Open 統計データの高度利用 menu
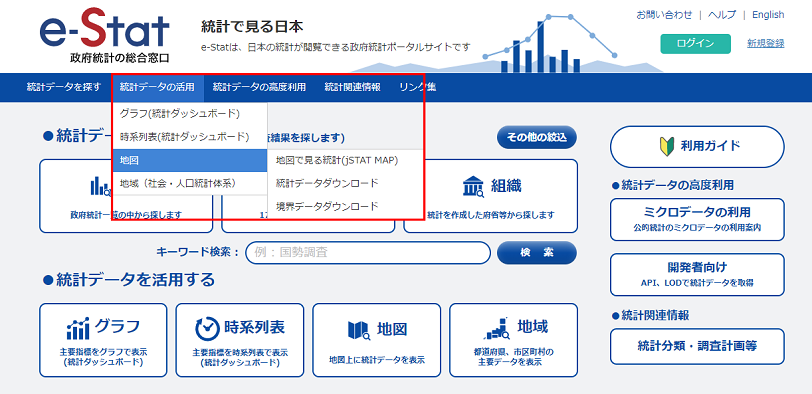Viewport: 812px width, 394px height. (259, 87)
